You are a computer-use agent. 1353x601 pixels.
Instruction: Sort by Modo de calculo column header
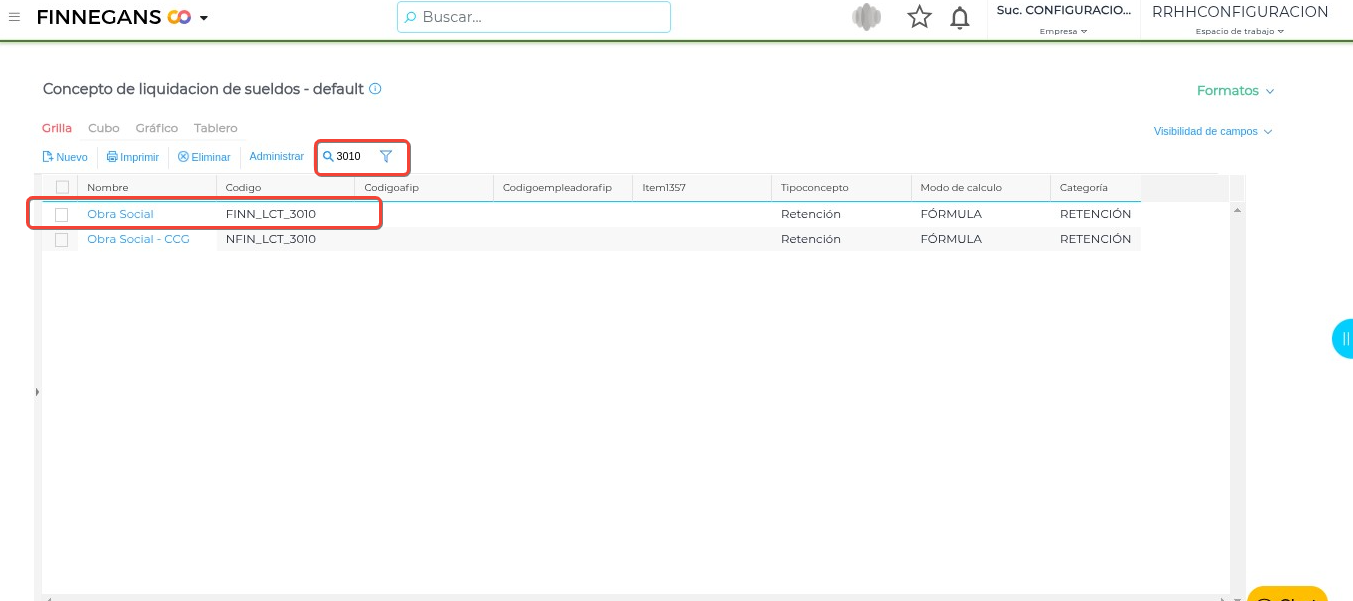tap(981, 187)
